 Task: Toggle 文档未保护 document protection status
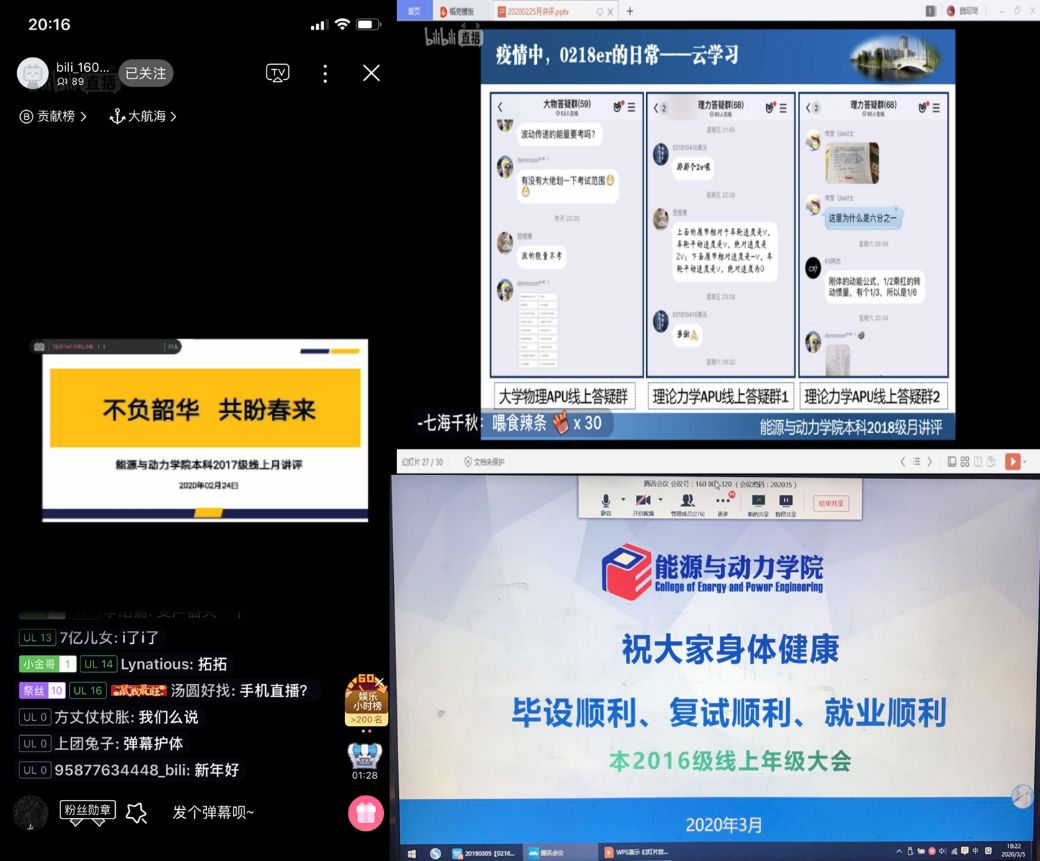[x=485, y=462]
